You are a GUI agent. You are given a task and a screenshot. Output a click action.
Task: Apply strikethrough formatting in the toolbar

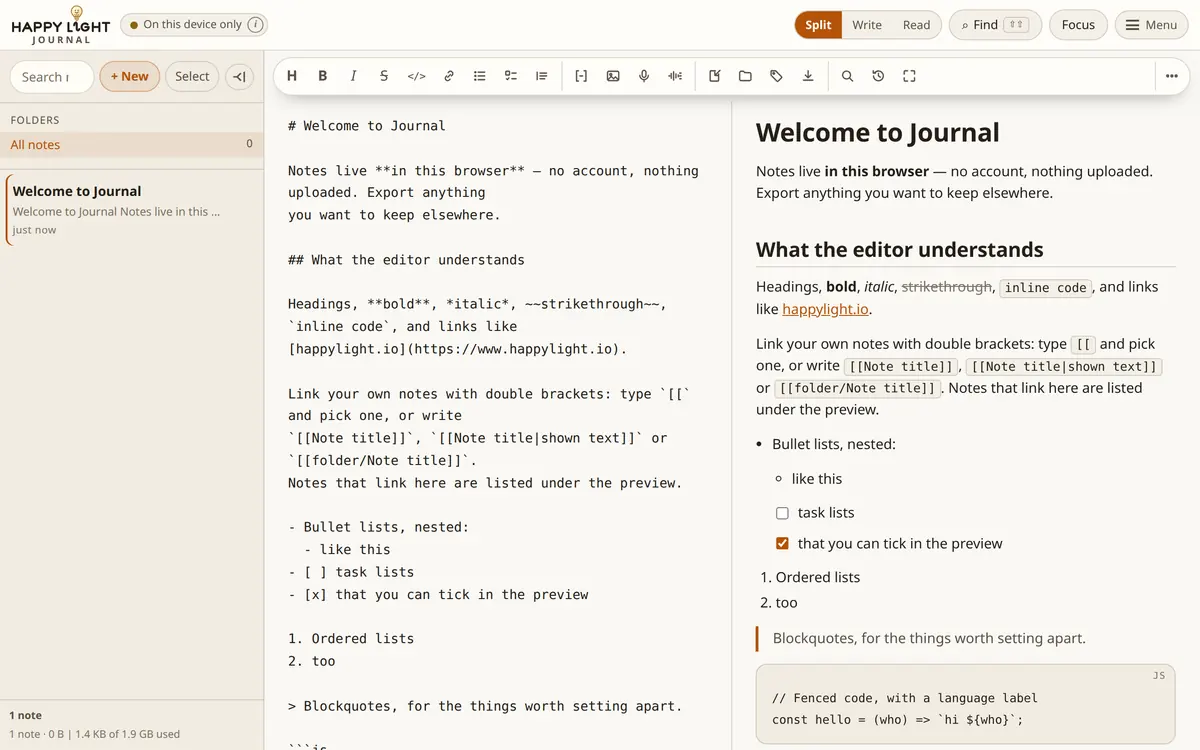click(384, 76)
